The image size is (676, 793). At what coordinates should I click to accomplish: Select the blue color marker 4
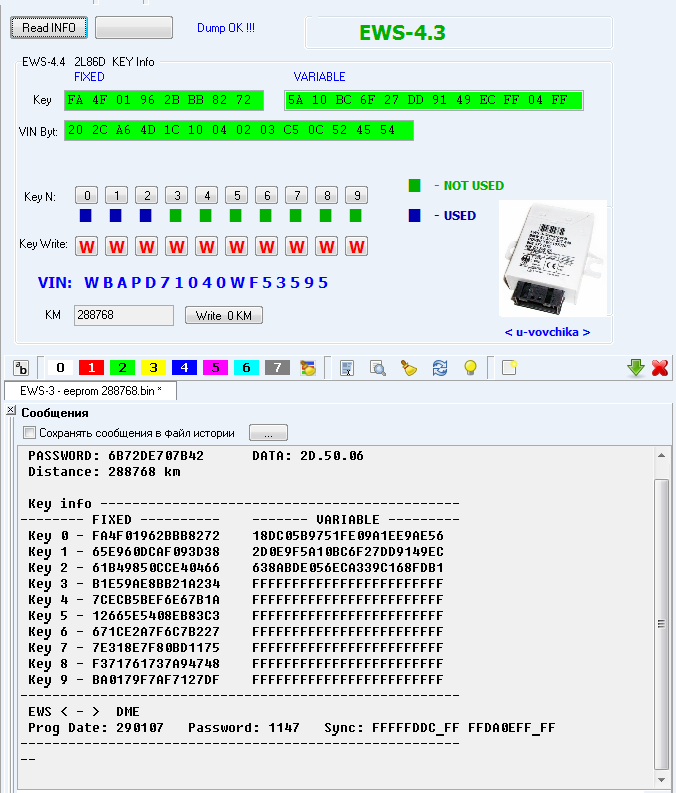pyautogui.click(x=185, y=368)
